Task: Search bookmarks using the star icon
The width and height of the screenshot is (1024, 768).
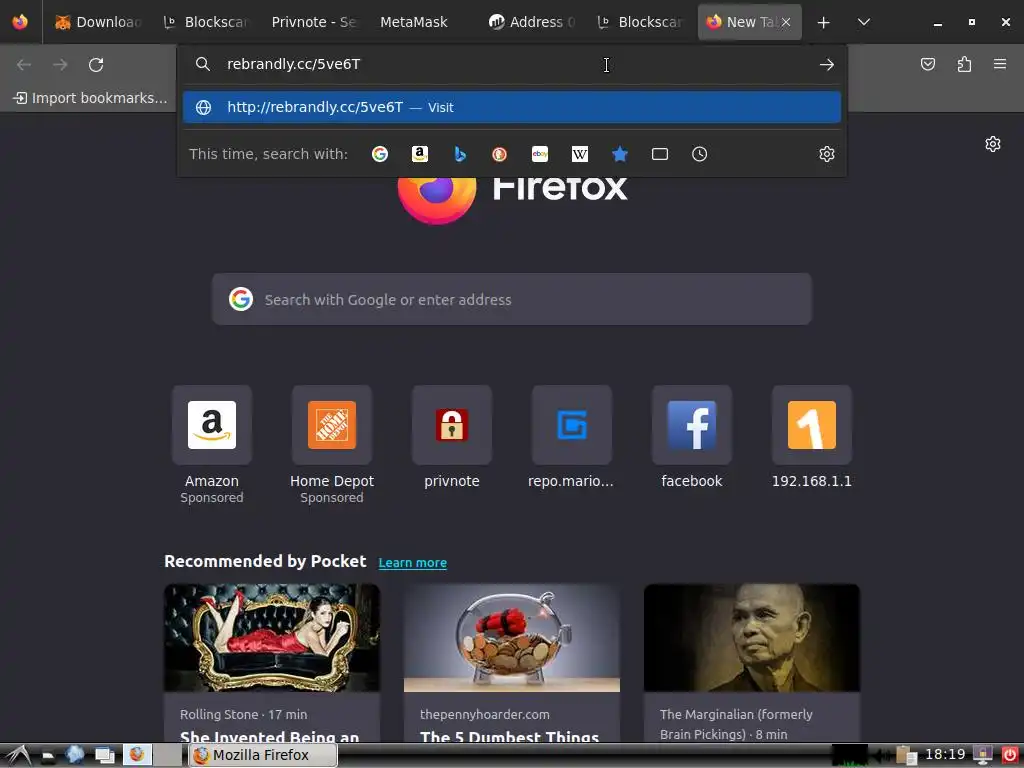Action: (620, 154)
